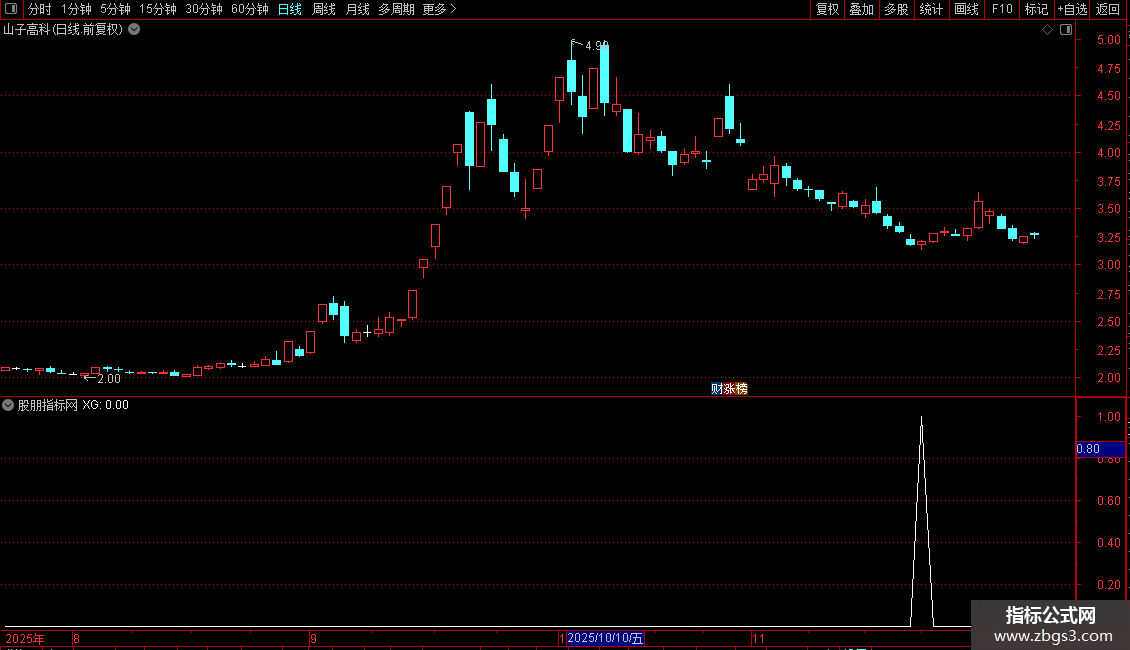Screen dimensions: 1130x650
Task: Expand 股朋指标网 indicator dropdown arrow
Action: pos(8,405)
